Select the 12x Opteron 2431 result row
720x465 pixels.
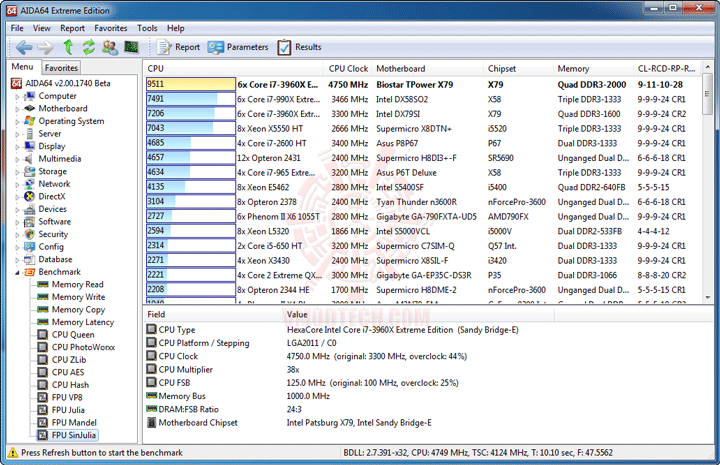tap(423, 158)
